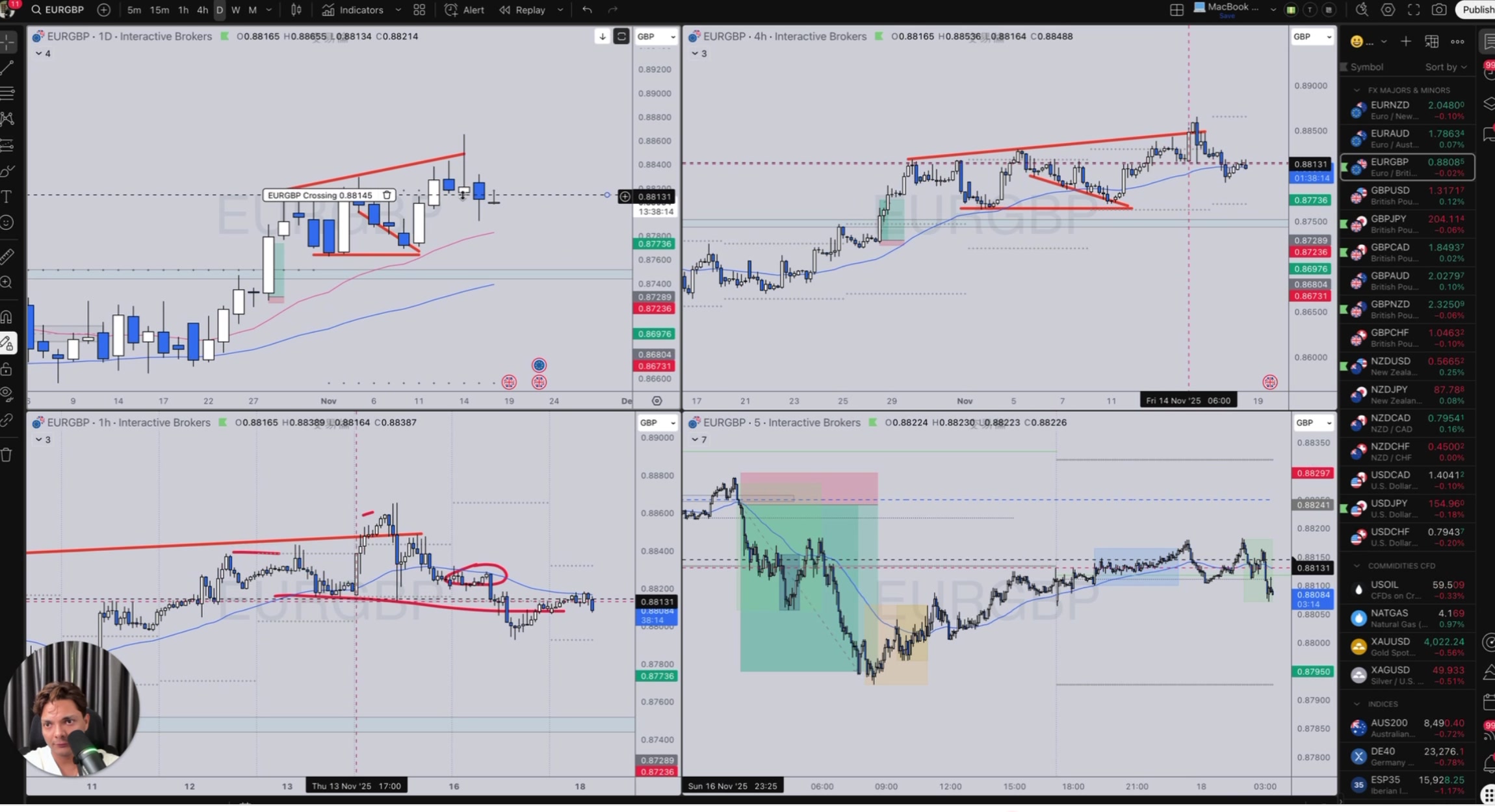Open the GBP currency dropdown on 1D chart
Image resolution: width=1495 pixels, height=812 pixels.
[656, 36]
